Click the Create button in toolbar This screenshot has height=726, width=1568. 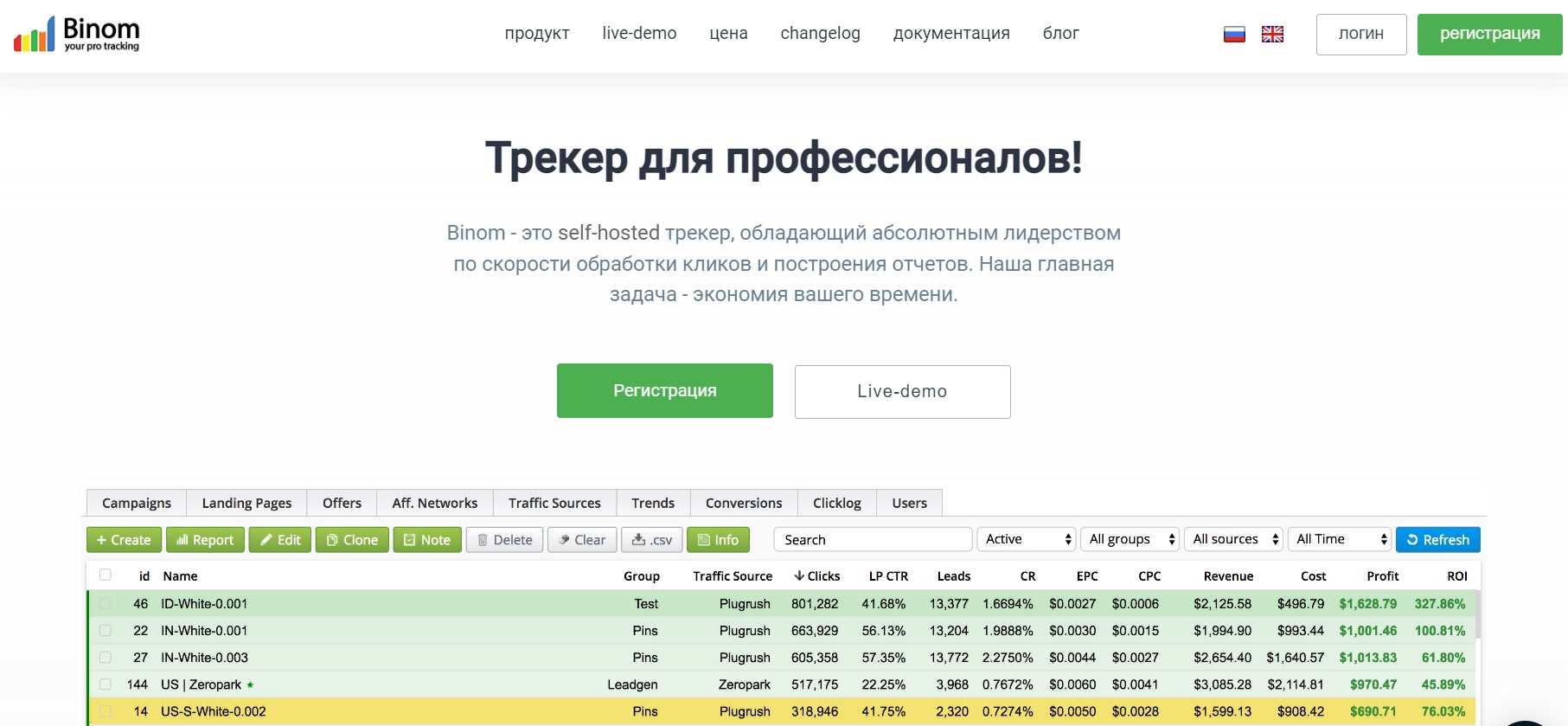tap(124, 539)
